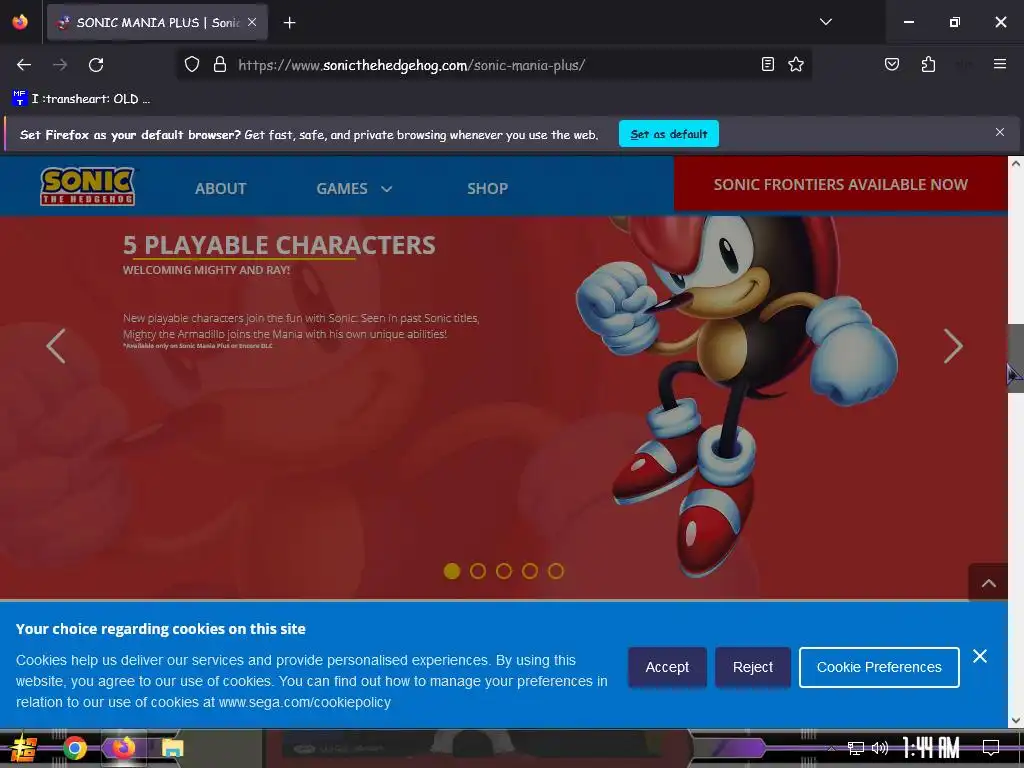Go to previous carousel slide

56,346
